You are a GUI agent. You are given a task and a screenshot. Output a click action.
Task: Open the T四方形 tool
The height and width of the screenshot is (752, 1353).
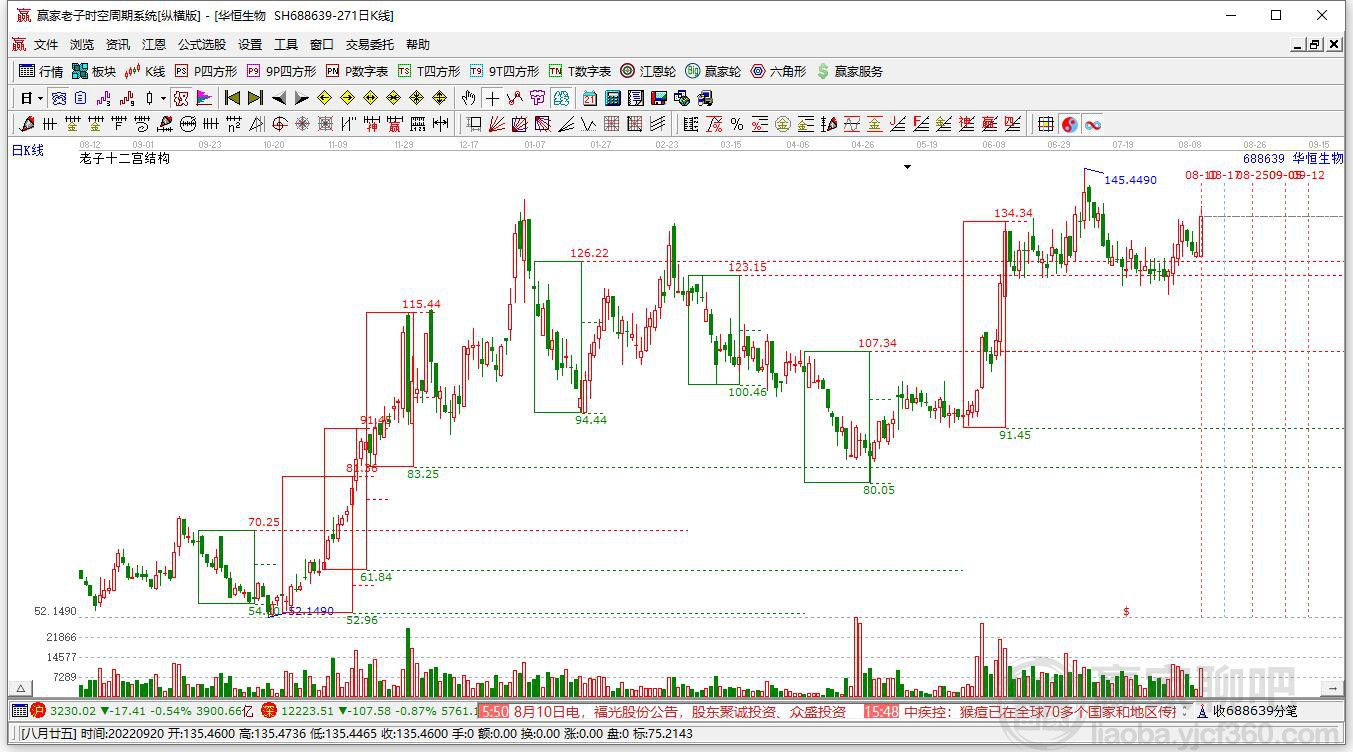coord(429,71)
